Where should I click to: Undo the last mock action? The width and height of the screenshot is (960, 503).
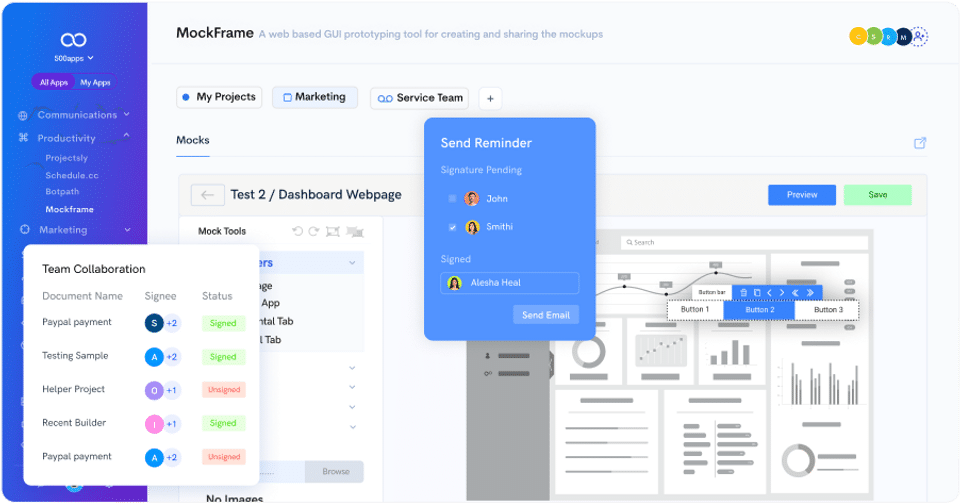(x=298, y=231)
